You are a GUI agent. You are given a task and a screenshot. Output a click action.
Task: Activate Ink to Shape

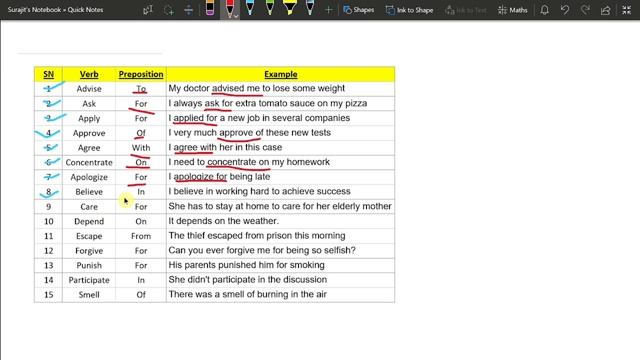[409, 10]
